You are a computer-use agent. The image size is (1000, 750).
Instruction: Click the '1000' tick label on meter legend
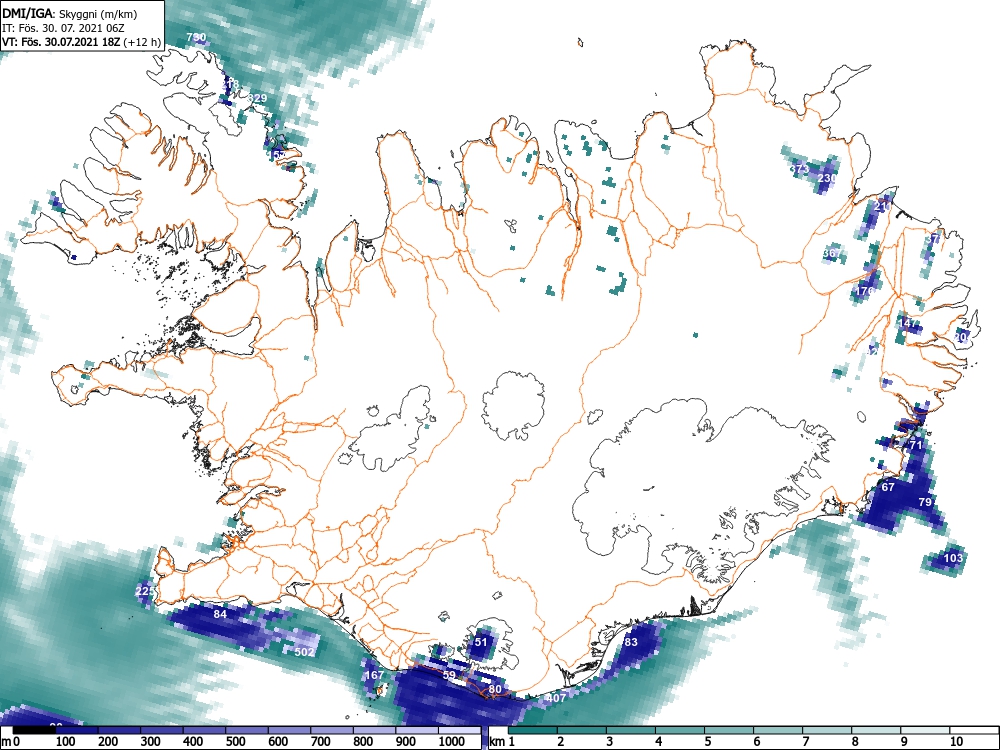tap(452, 742)
